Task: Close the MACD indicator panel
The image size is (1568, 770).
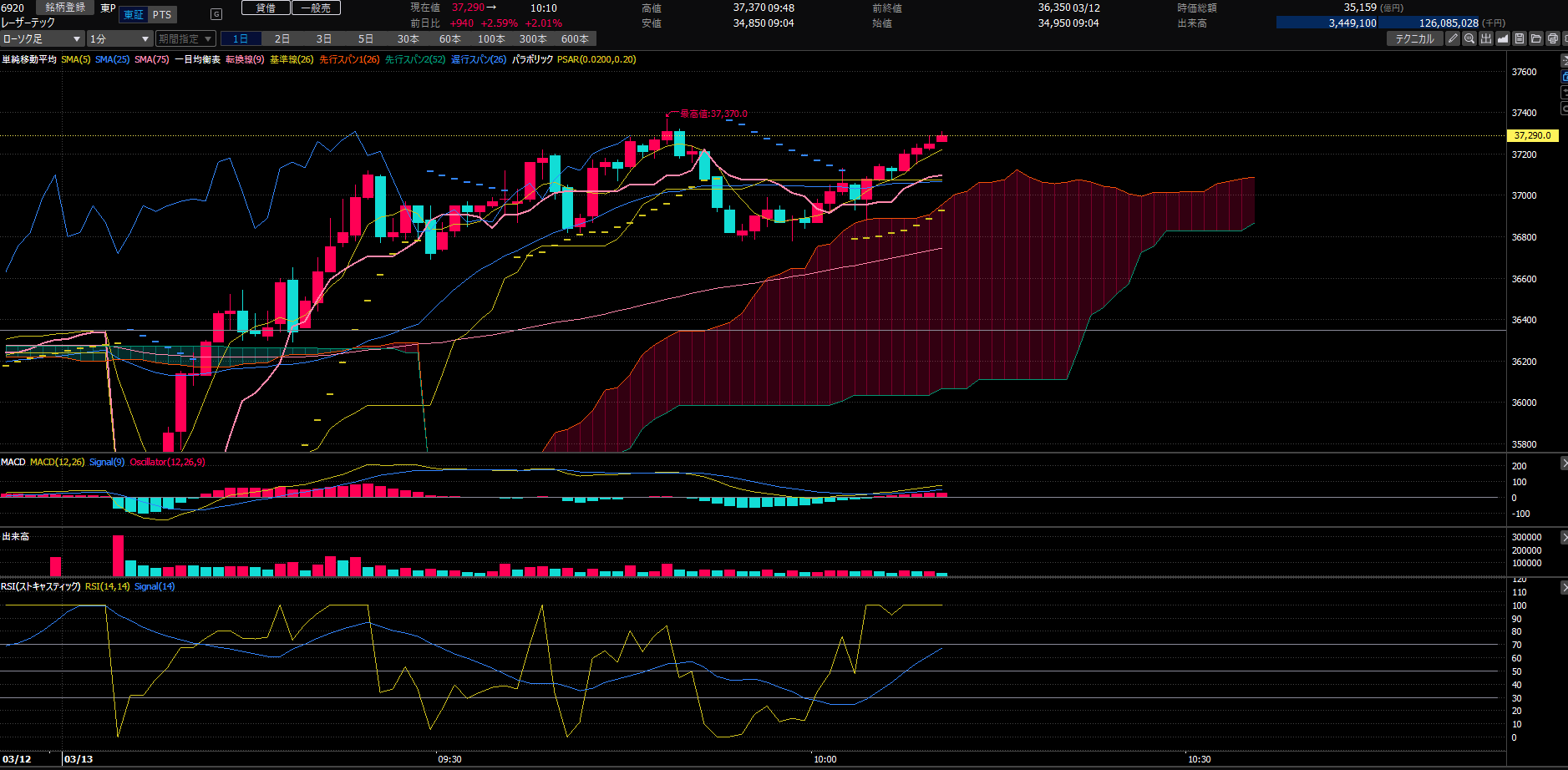Action: (1564, 464)
